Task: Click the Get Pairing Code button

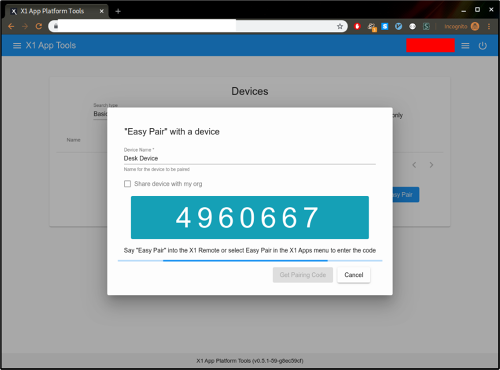Action: coord(303,275)
